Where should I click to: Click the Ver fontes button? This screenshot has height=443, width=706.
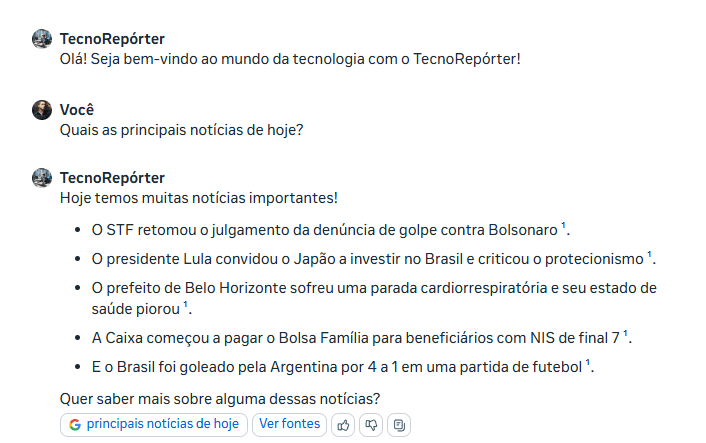pyautogui.click(x=289, y=425)
